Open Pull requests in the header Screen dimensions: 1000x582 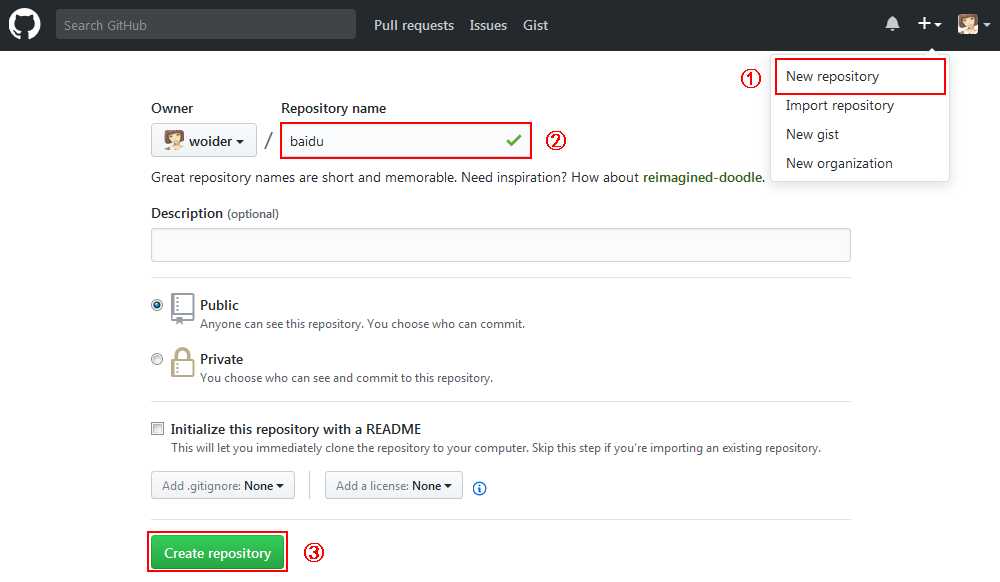click(414, 25)
